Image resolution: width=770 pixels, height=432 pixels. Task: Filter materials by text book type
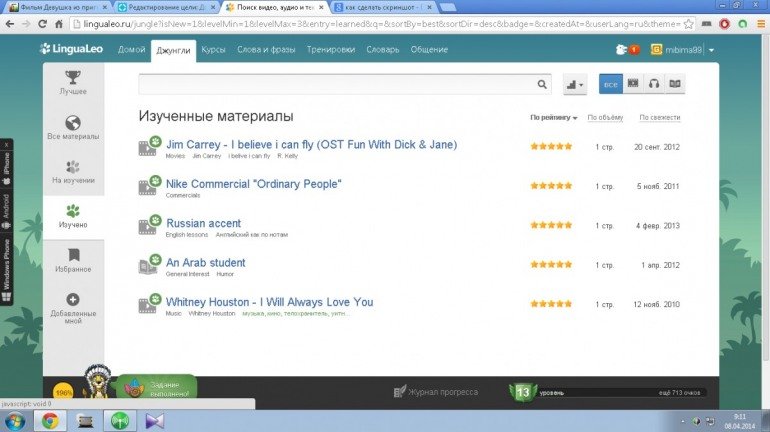(x=676, y=85)
